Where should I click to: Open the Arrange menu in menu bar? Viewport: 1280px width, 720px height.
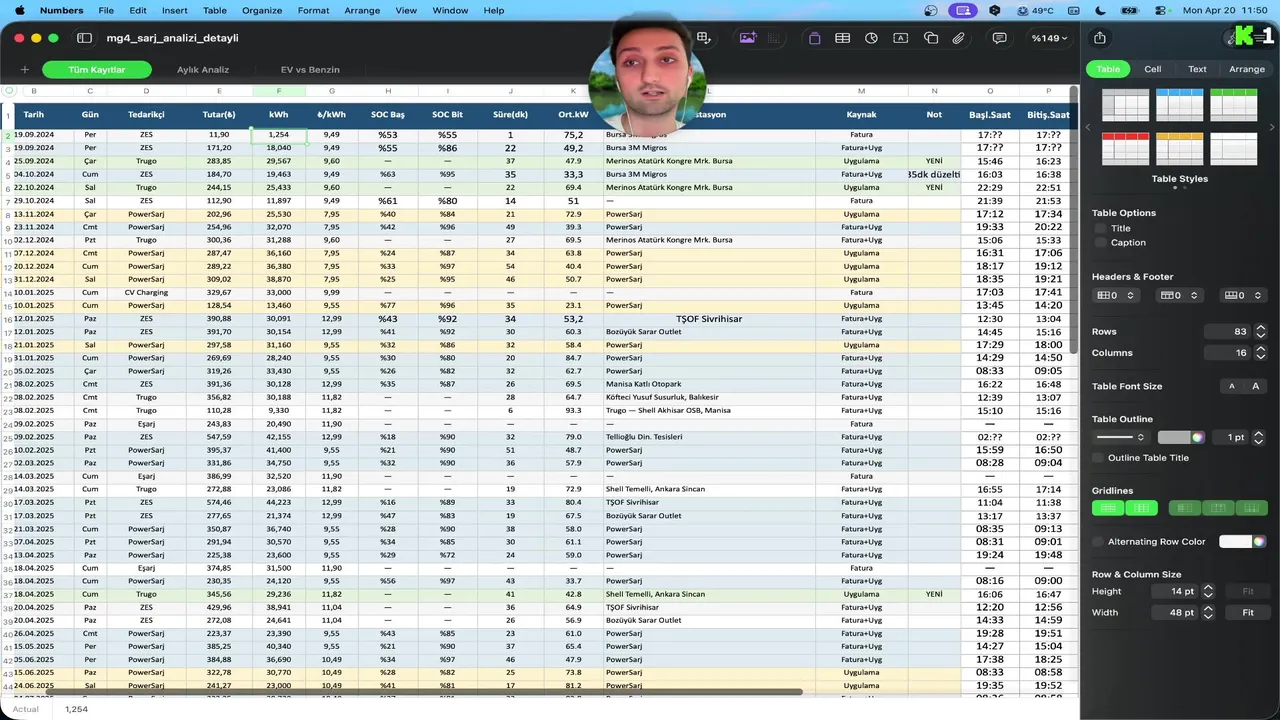pos(362,10)
